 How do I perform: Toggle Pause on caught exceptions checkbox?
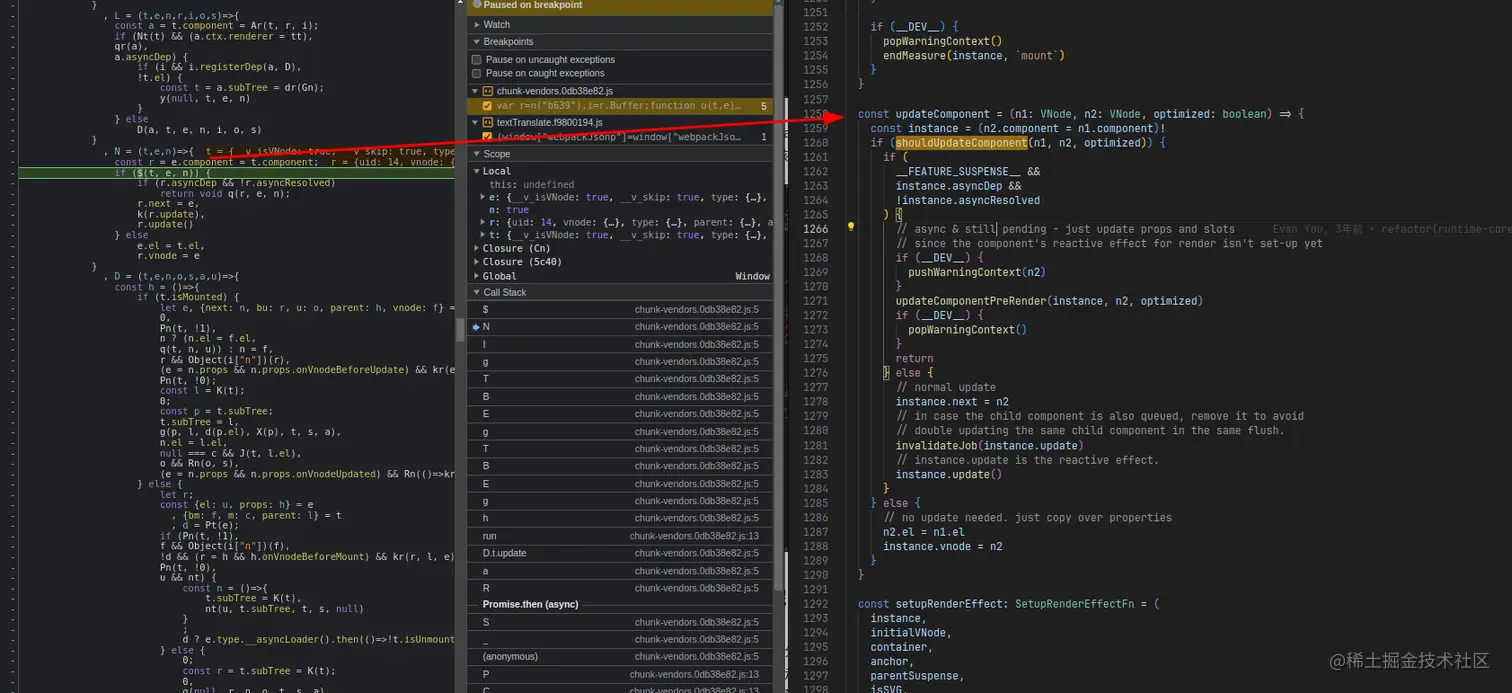click(477, 73)
